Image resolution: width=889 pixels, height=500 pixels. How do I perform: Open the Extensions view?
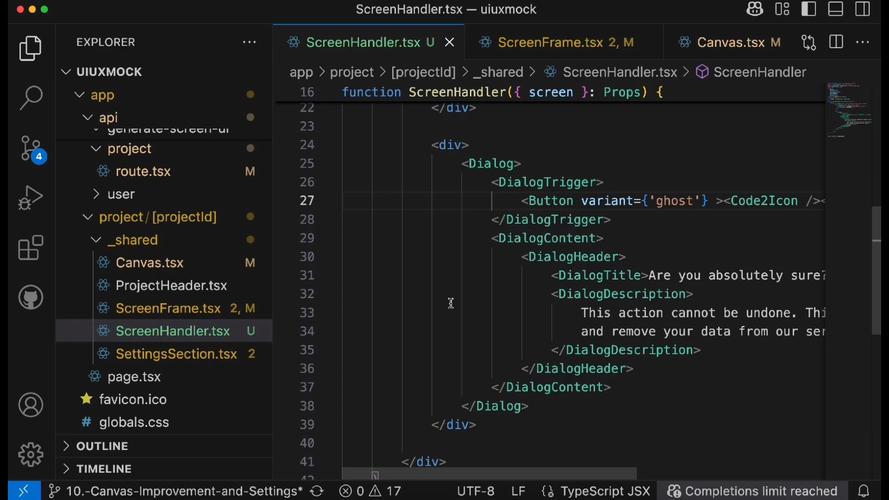[31, 247]
